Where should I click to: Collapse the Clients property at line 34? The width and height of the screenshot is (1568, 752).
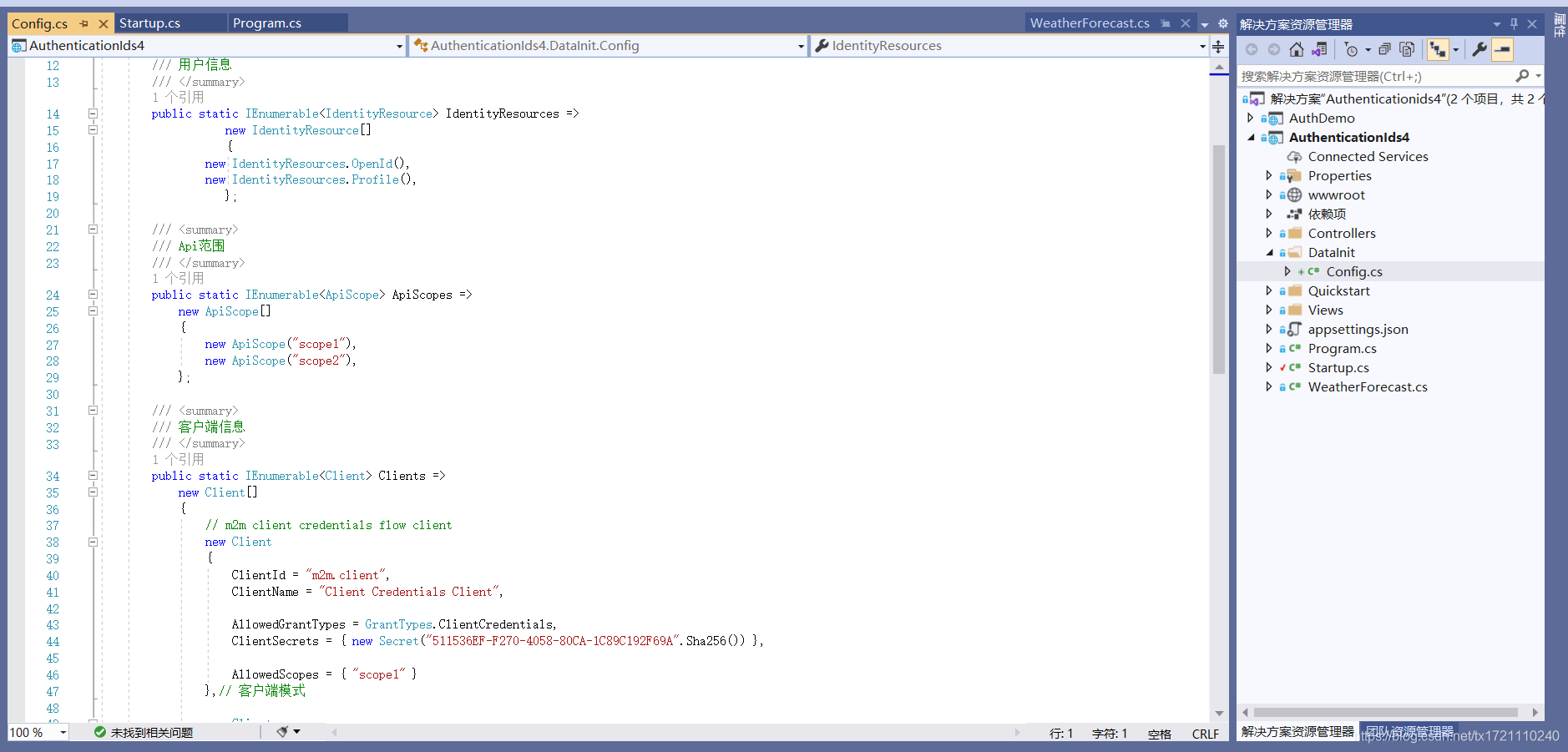(93, 476)
